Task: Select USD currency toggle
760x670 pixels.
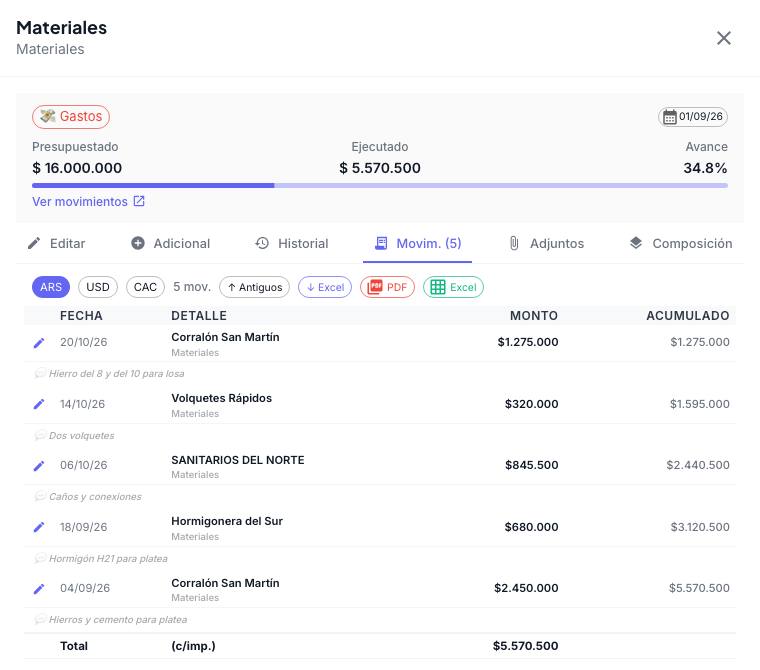Action: [97, 287]
